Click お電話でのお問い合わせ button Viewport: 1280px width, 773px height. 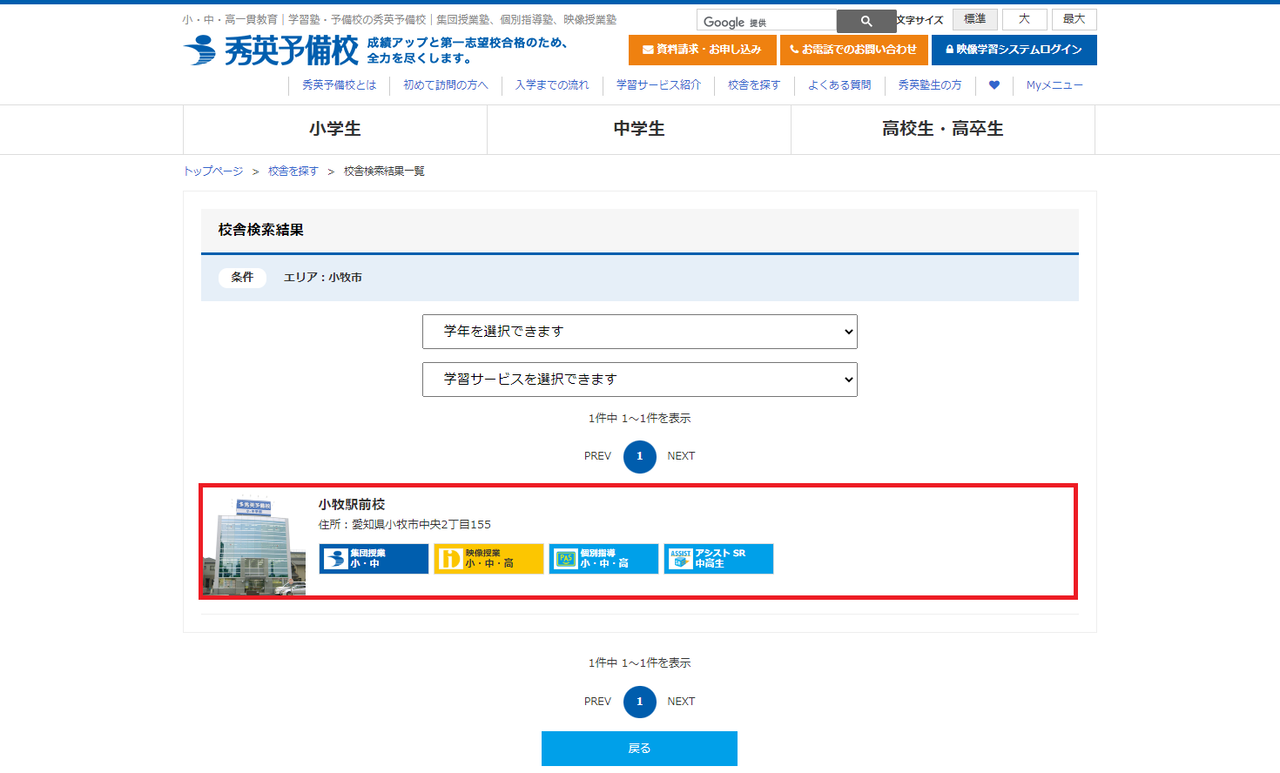(854, 50)
